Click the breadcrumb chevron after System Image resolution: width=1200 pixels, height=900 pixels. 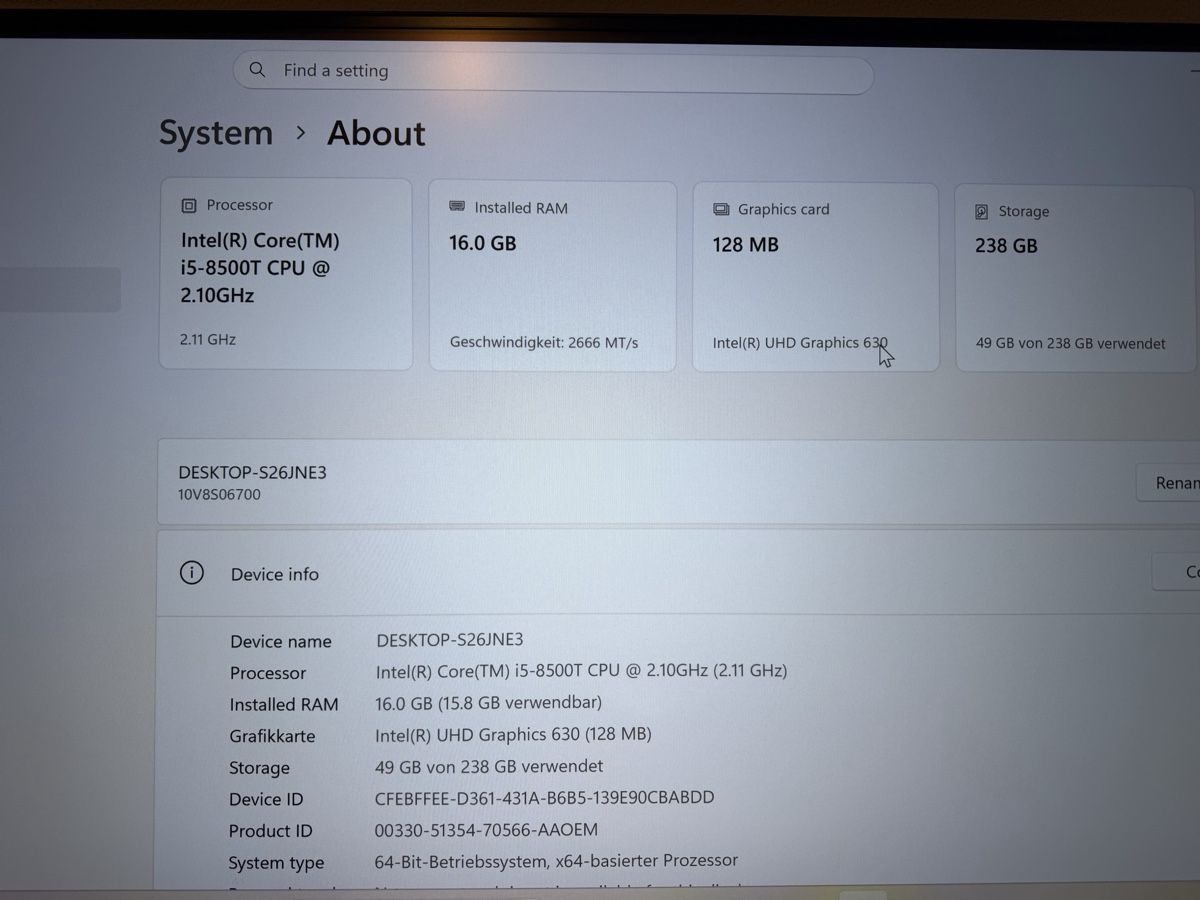coord(300,133)
